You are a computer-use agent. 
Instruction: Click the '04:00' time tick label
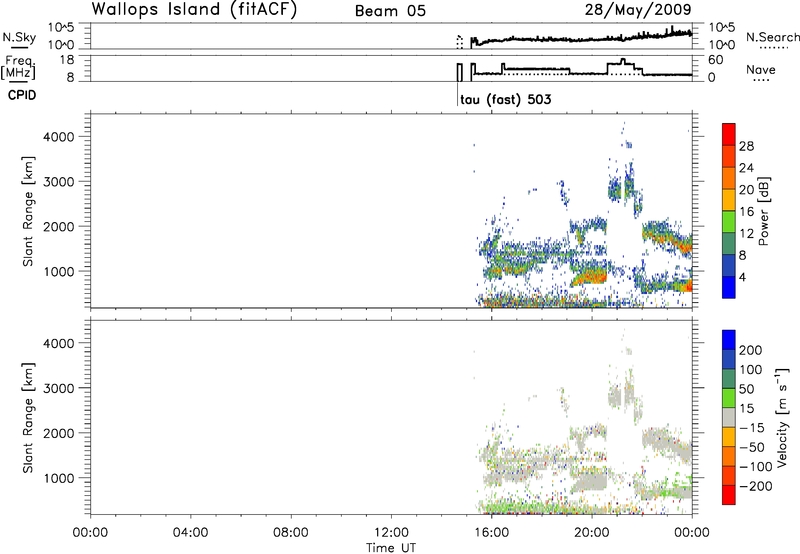pyautogui.click(x=191, y=533)
